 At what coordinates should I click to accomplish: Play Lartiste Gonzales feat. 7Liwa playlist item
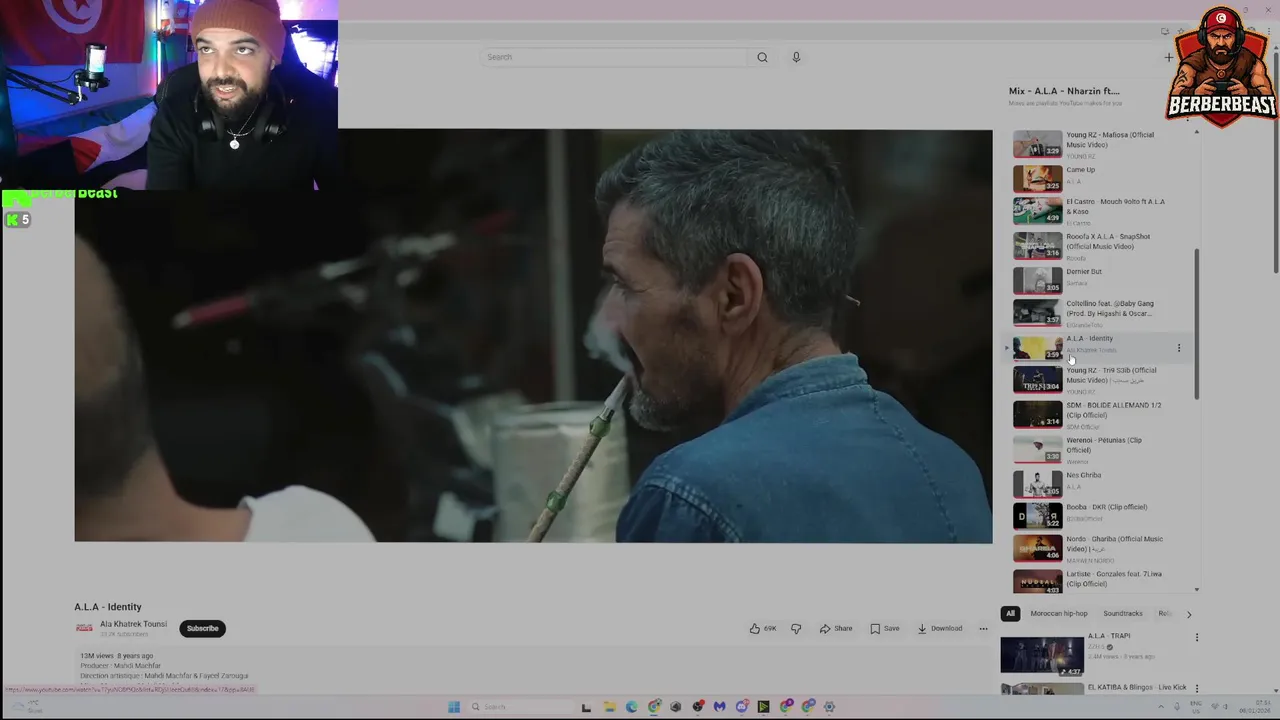[1100, 581]
